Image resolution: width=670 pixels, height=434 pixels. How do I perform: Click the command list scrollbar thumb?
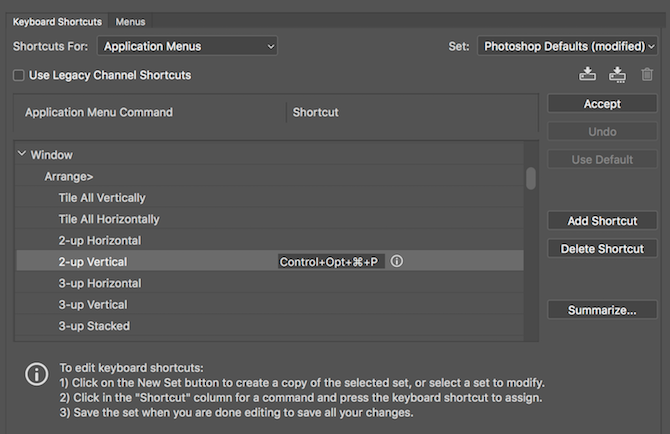click(531, 178)
